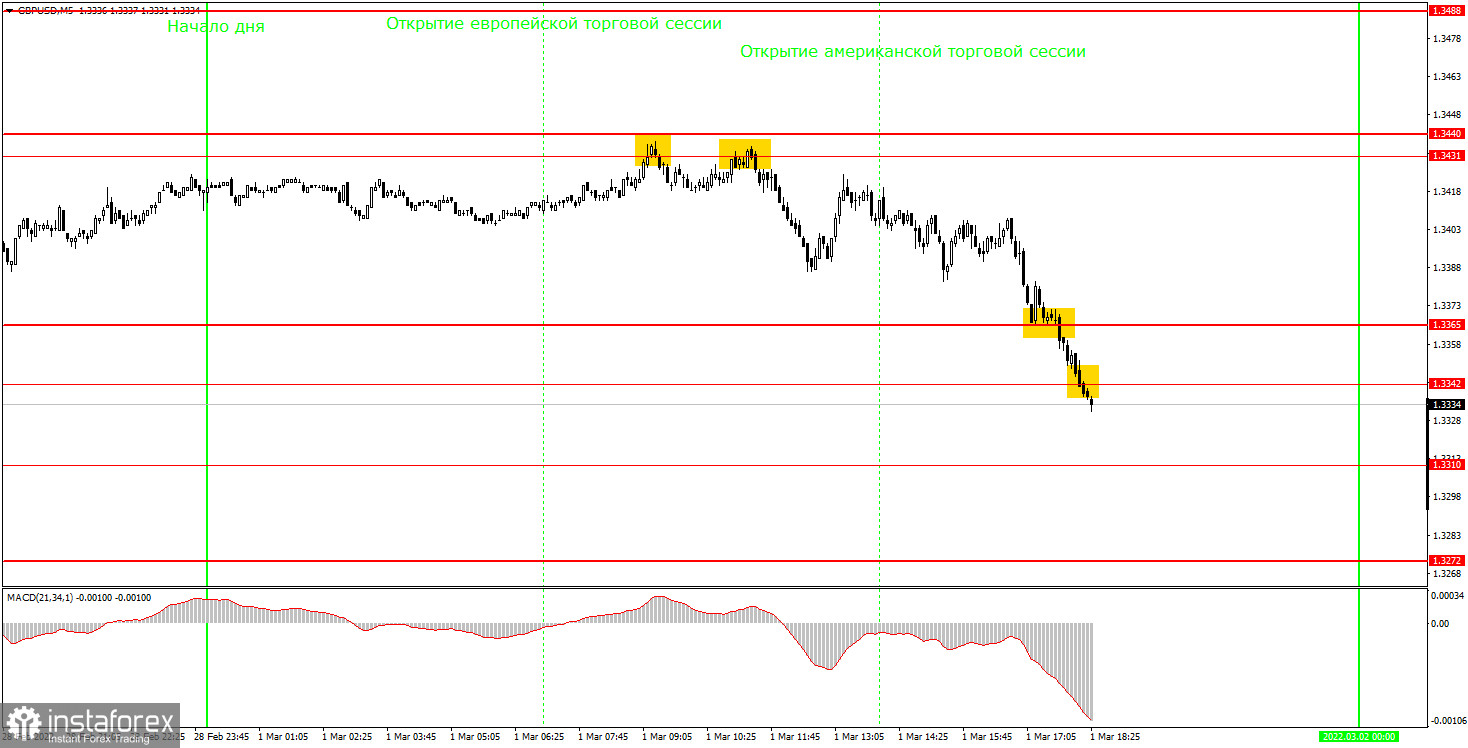1468x748 pixels.
Task: Click the chart shift triangle beside GBPUSD title
Action: click(9, 10)
